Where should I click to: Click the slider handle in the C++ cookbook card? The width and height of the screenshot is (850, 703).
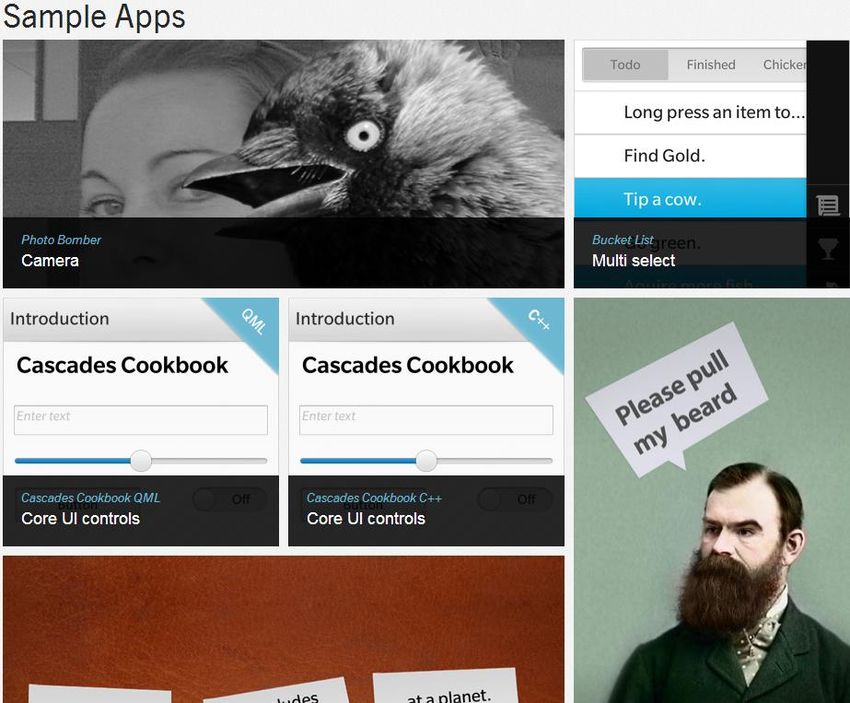tap(427, 461)
